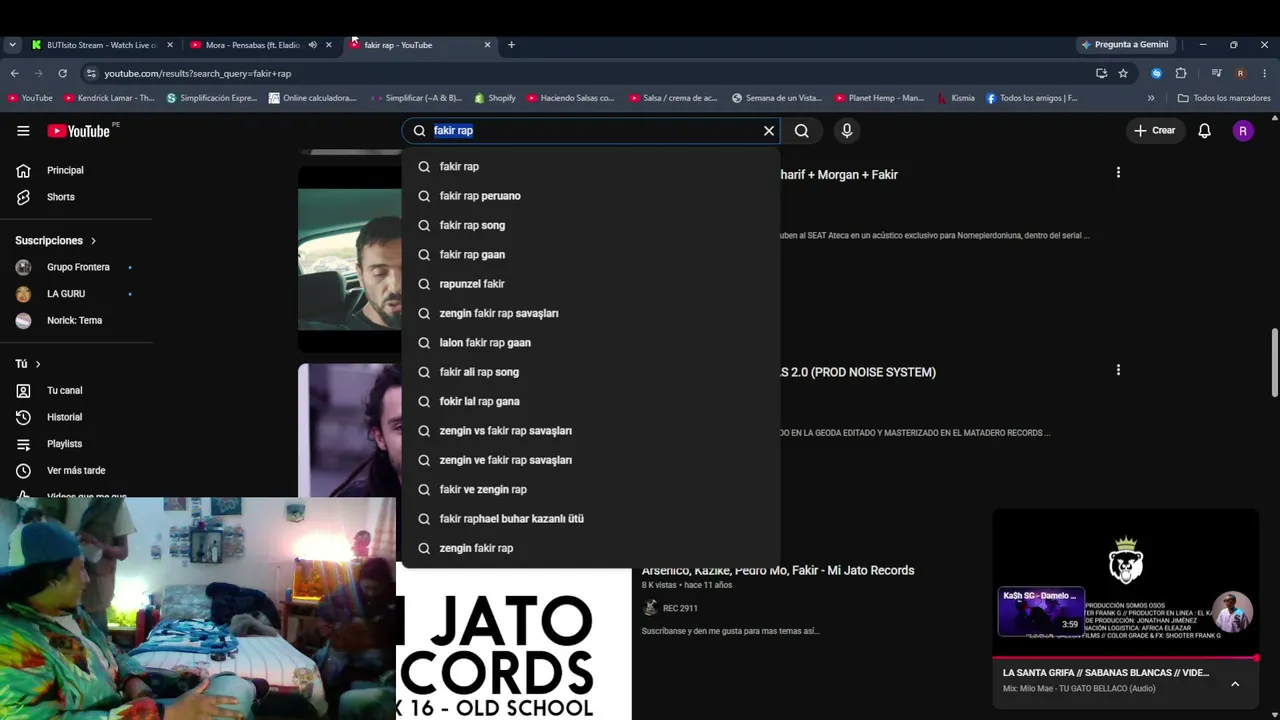This screenshot has height=720, width=1280.
Task: Click Pregunta a Gemini
Action: [1125, 45]
